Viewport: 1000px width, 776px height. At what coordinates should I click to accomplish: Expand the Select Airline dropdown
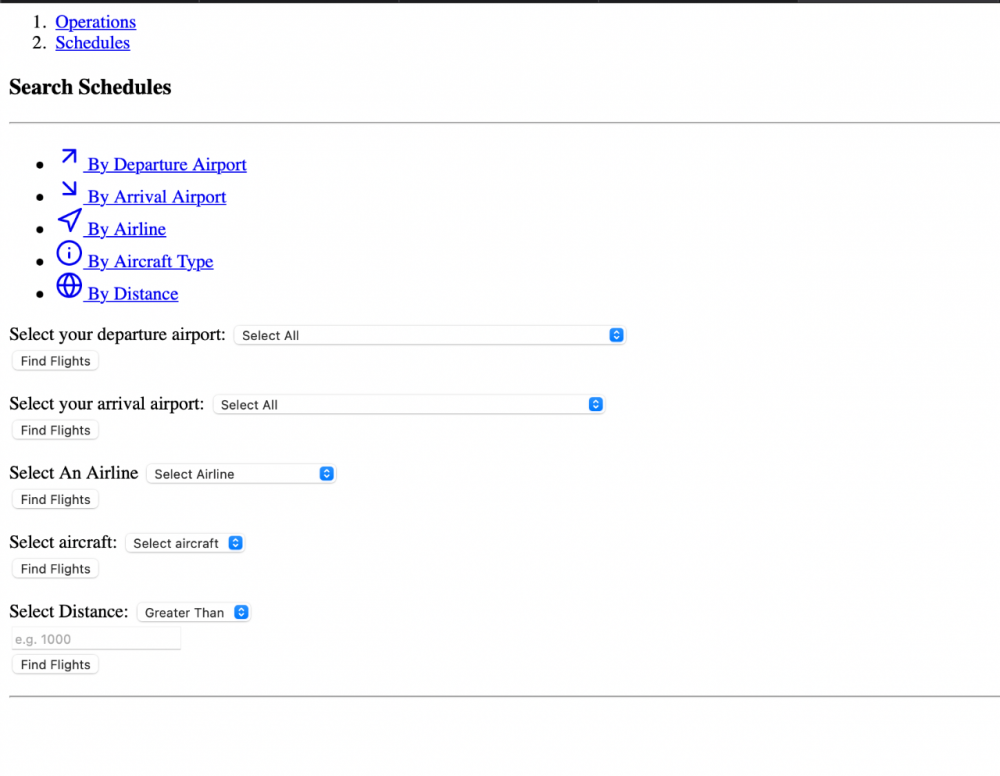241,474
